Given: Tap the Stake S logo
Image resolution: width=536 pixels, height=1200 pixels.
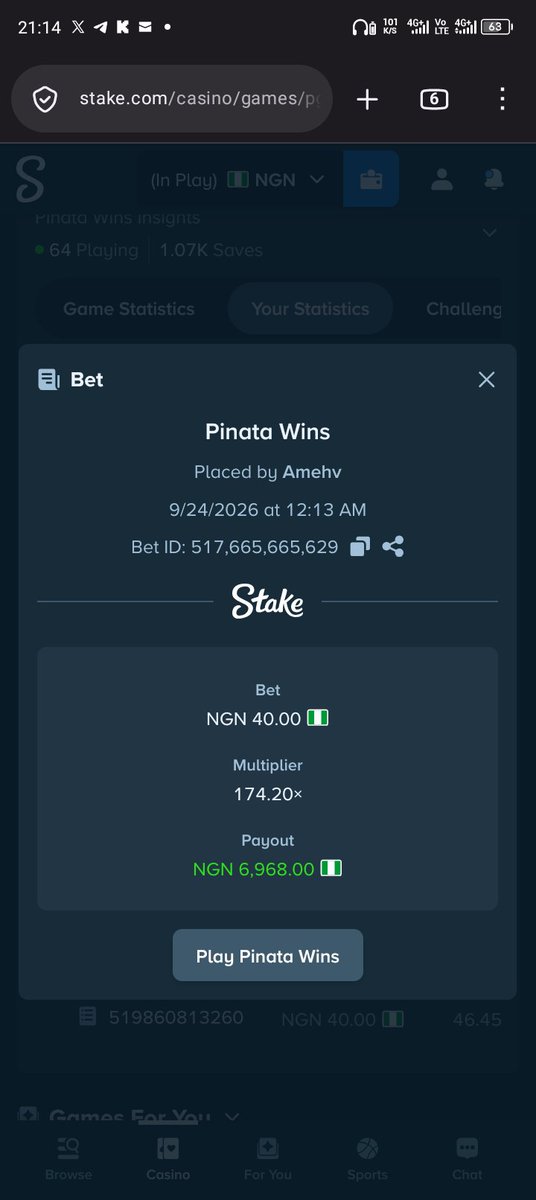Looking at the screenshot, I should point(31,179).
